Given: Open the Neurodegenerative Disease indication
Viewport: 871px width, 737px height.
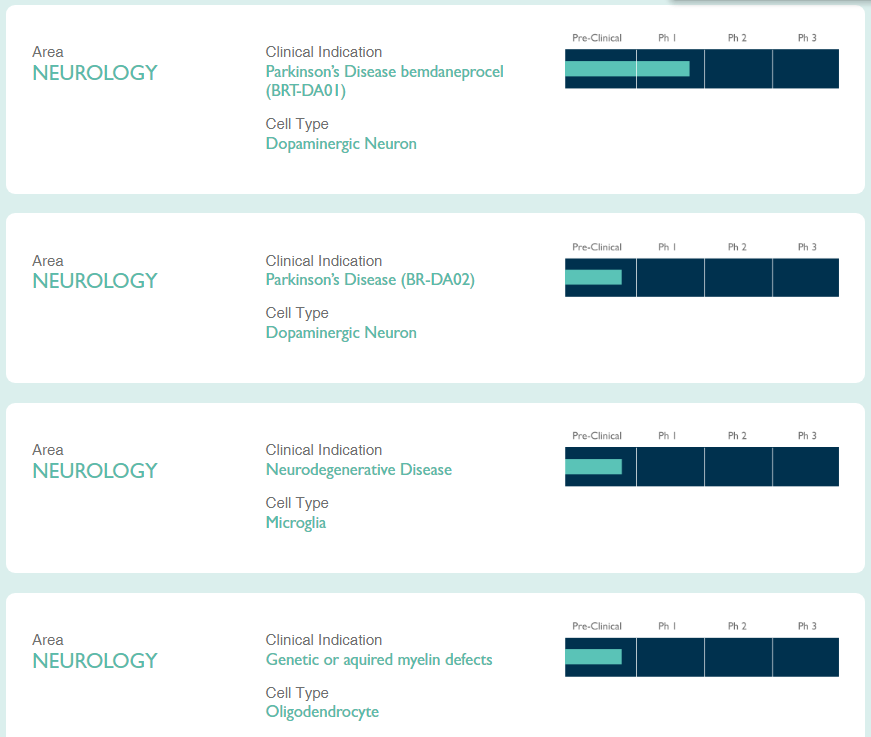Looking at the screenshot, I should click(x=359, y=469).
